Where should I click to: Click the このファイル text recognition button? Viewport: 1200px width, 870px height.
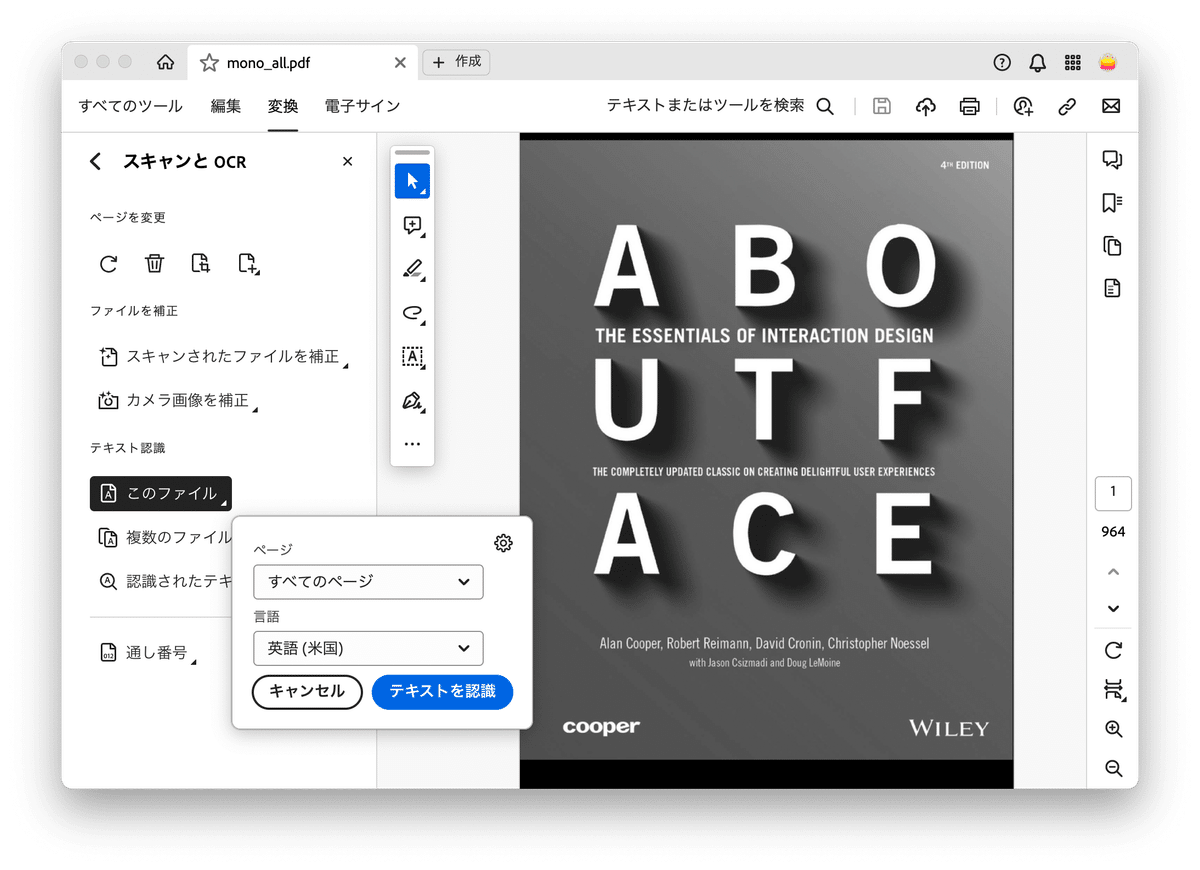pos(161,494)
